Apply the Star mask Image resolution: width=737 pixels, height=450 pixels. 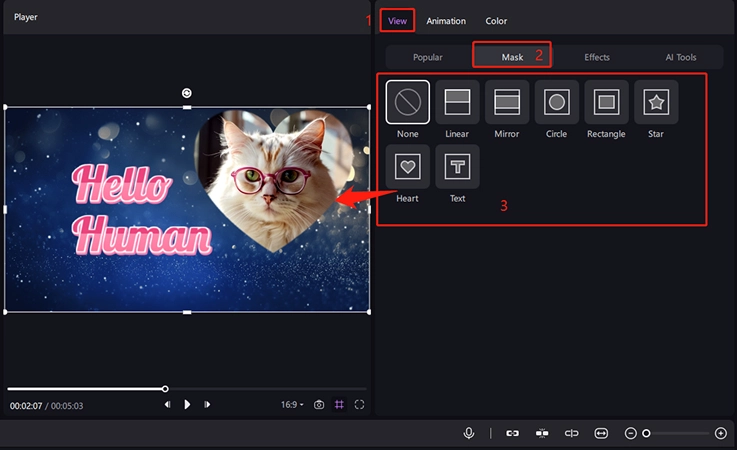pyautogui.click(x=656, y=102)
